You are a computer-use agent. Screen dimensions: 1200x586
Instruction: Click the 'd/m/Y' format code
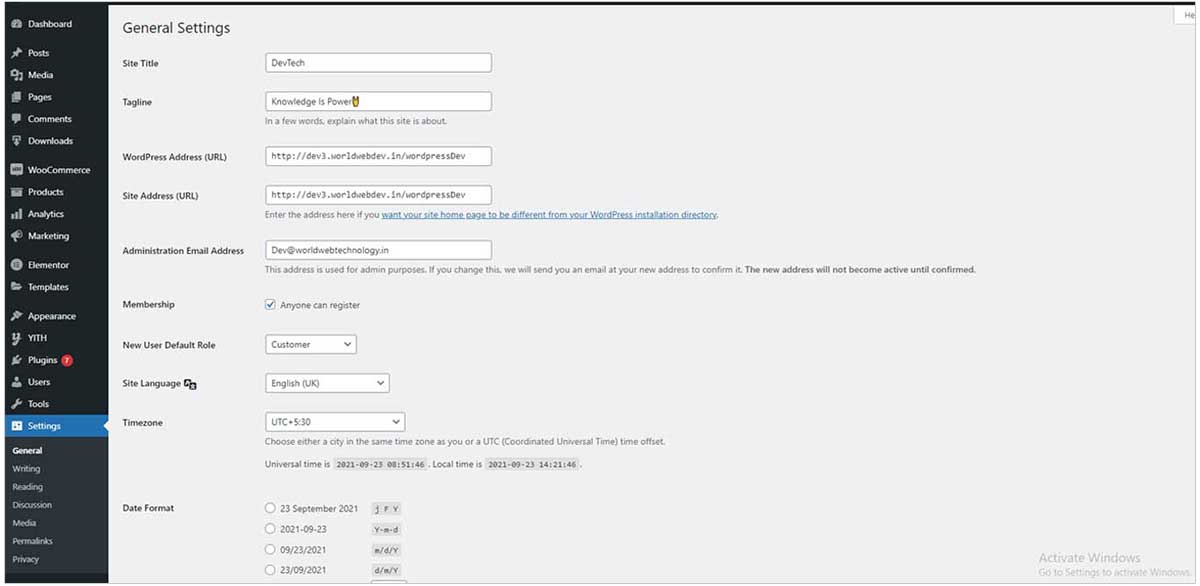(386, 570)
